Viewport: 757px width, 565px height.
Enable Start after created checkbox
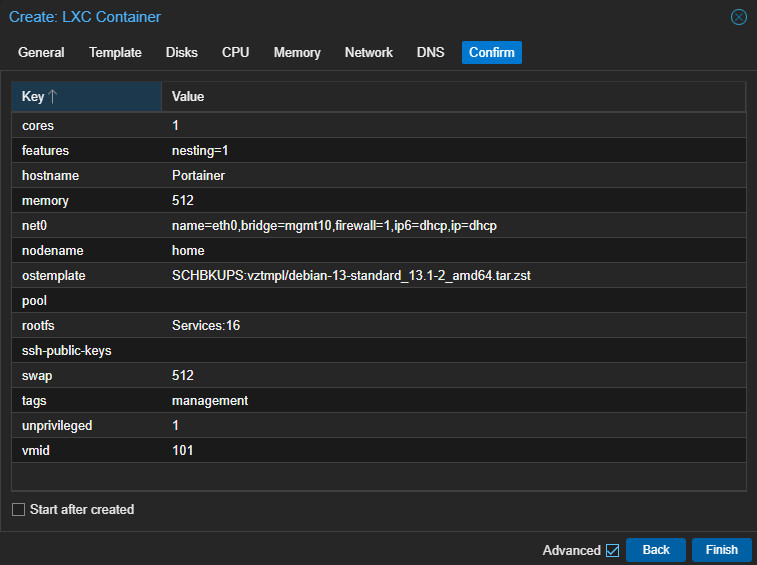click(18, 509)
